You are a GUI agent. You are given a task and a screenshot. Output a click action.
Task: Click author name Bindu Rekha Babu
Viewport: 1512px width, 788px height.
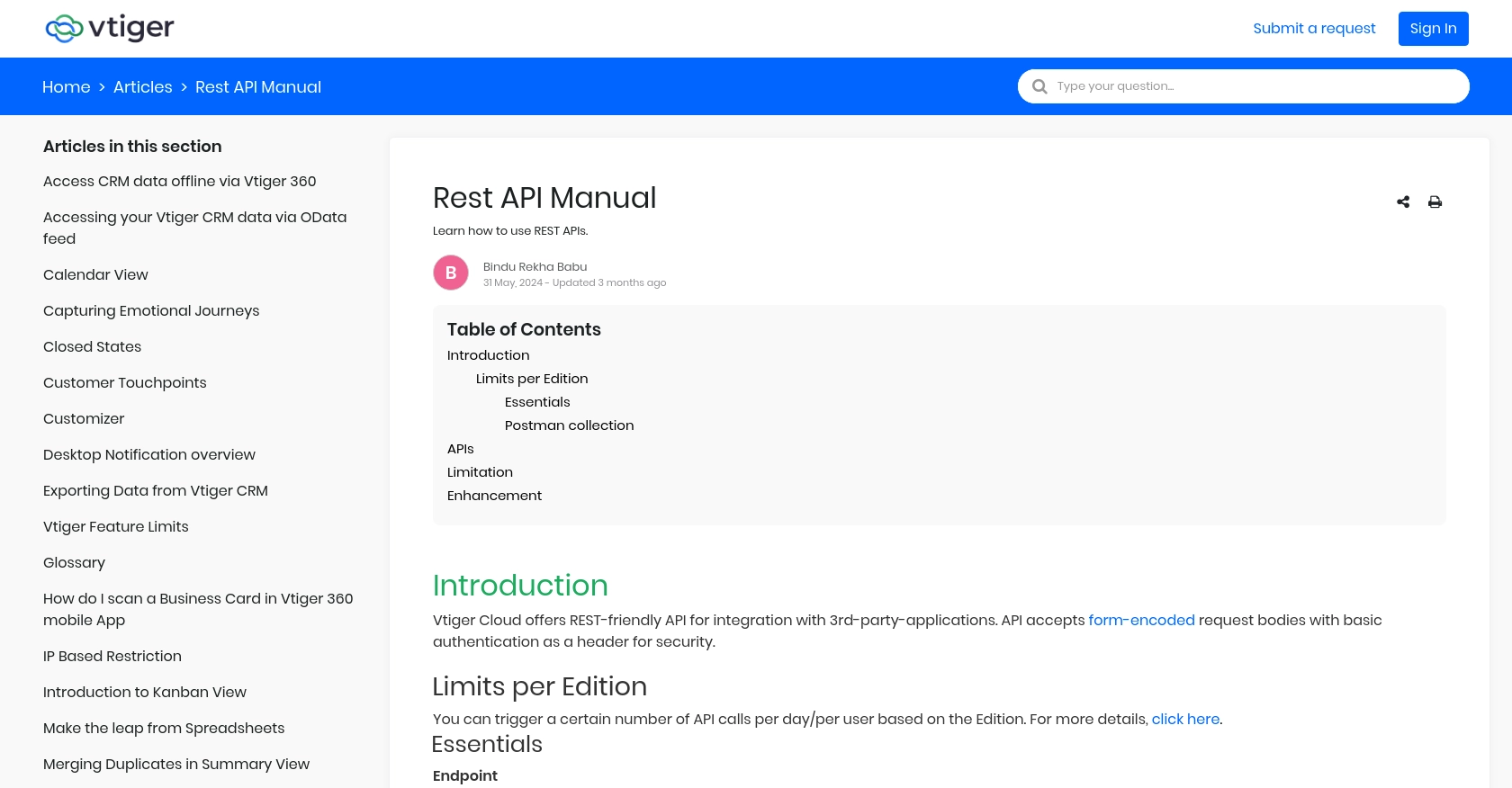coord(535,266)
